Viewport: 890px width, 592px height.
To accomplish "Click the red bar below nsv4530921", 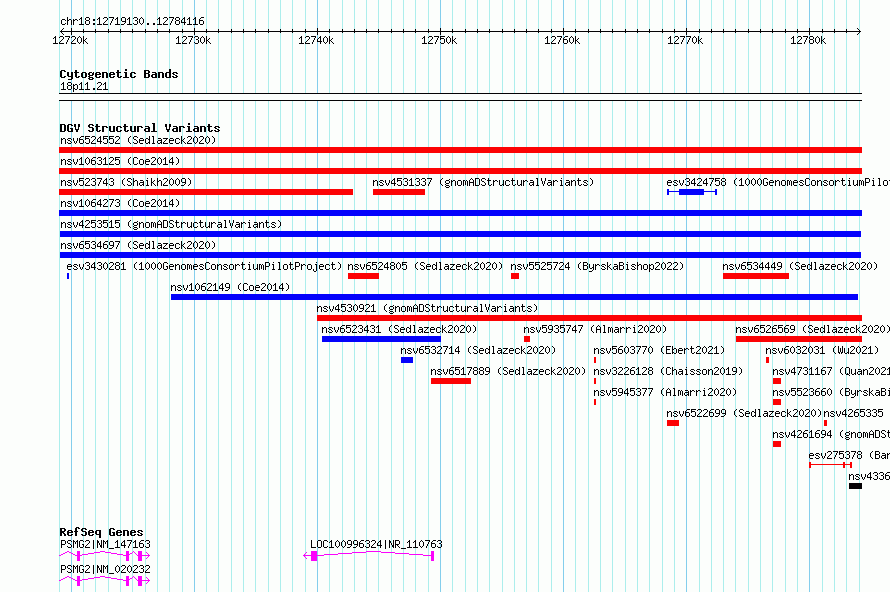I will [589, 318].
